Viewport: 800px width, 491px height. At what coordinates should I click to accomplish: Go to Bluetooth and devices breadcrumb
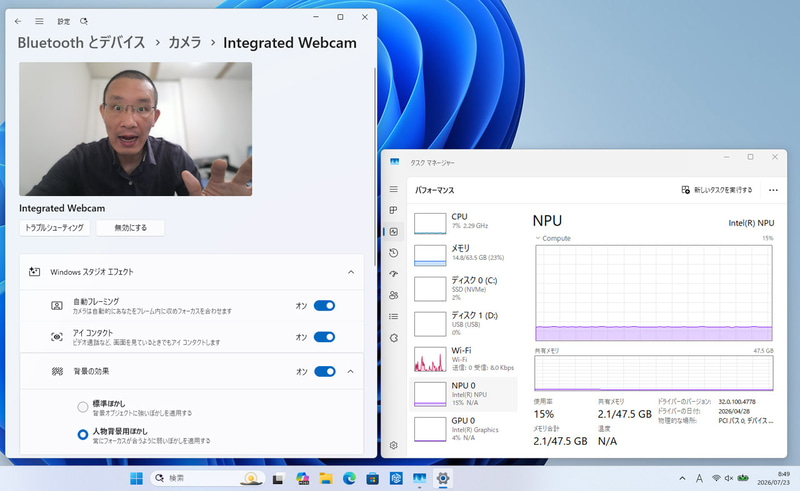tap(81, 42)
